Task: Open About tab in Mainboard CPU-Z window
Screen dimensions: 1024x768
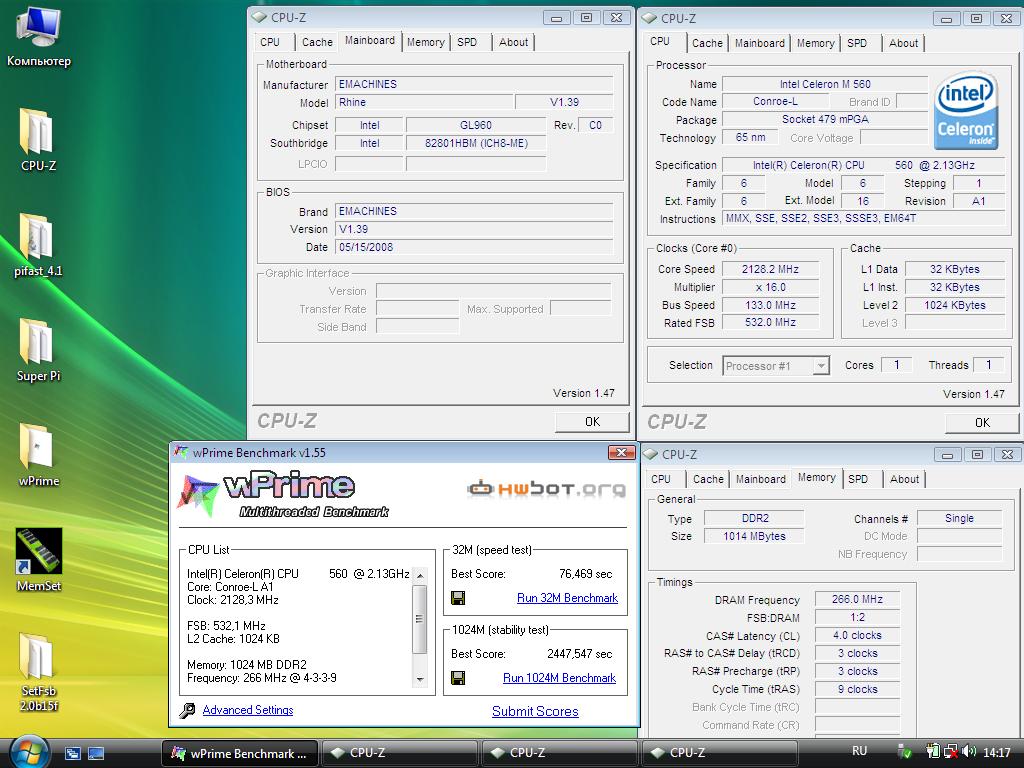Action: point(513,42)
